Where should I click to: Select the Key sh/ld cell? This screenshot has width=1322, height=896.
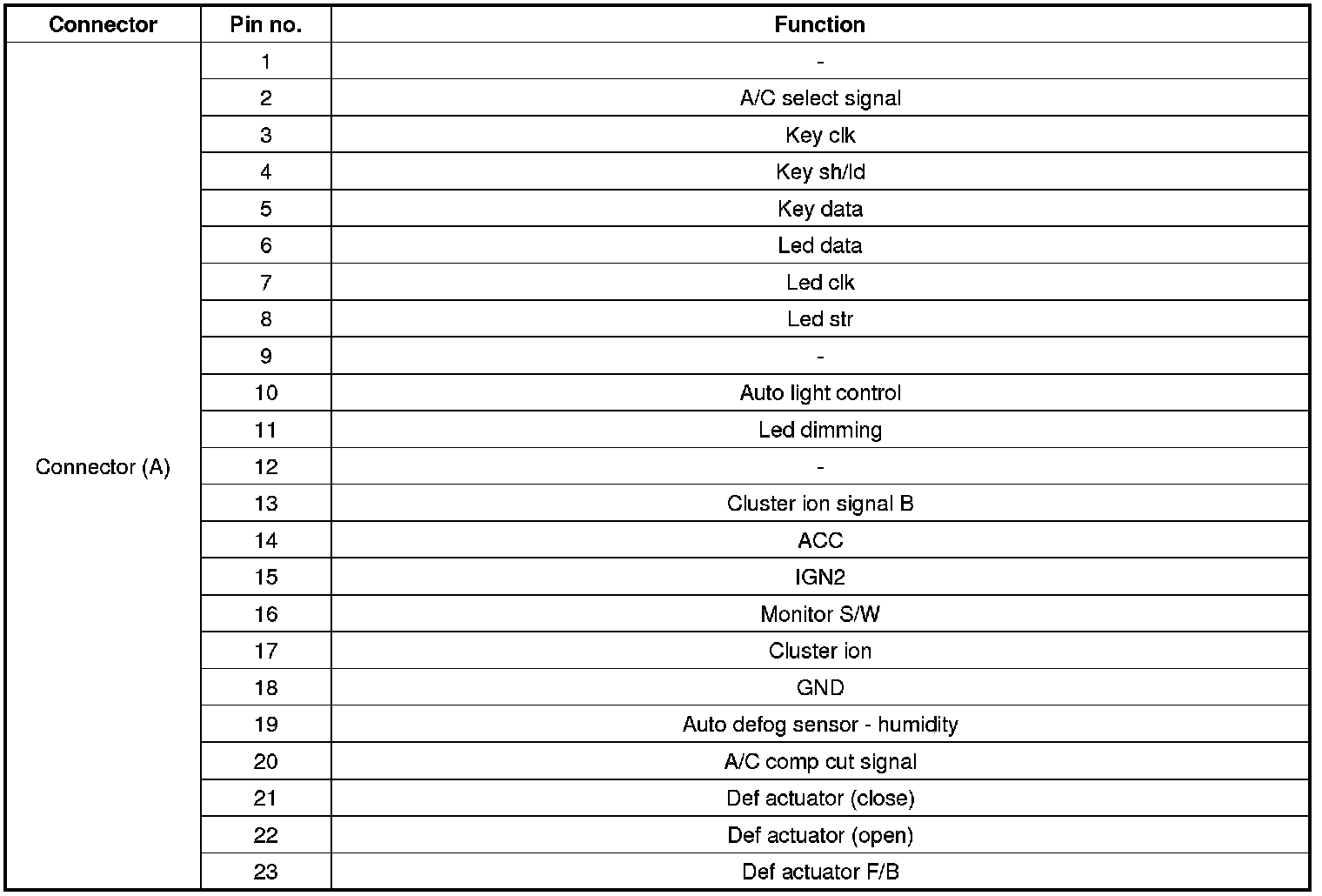pyautogui.click(x=819, y=172)
